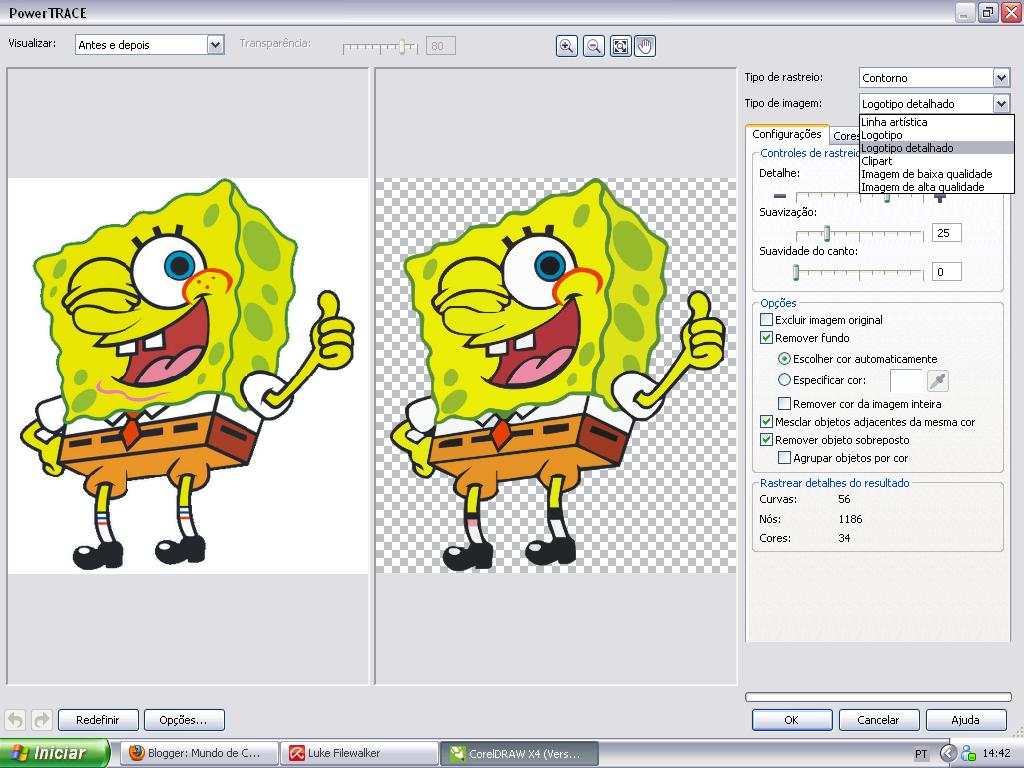Click the Undo arrow icon
Screen dimensions: 1024x768
(16, 720)
